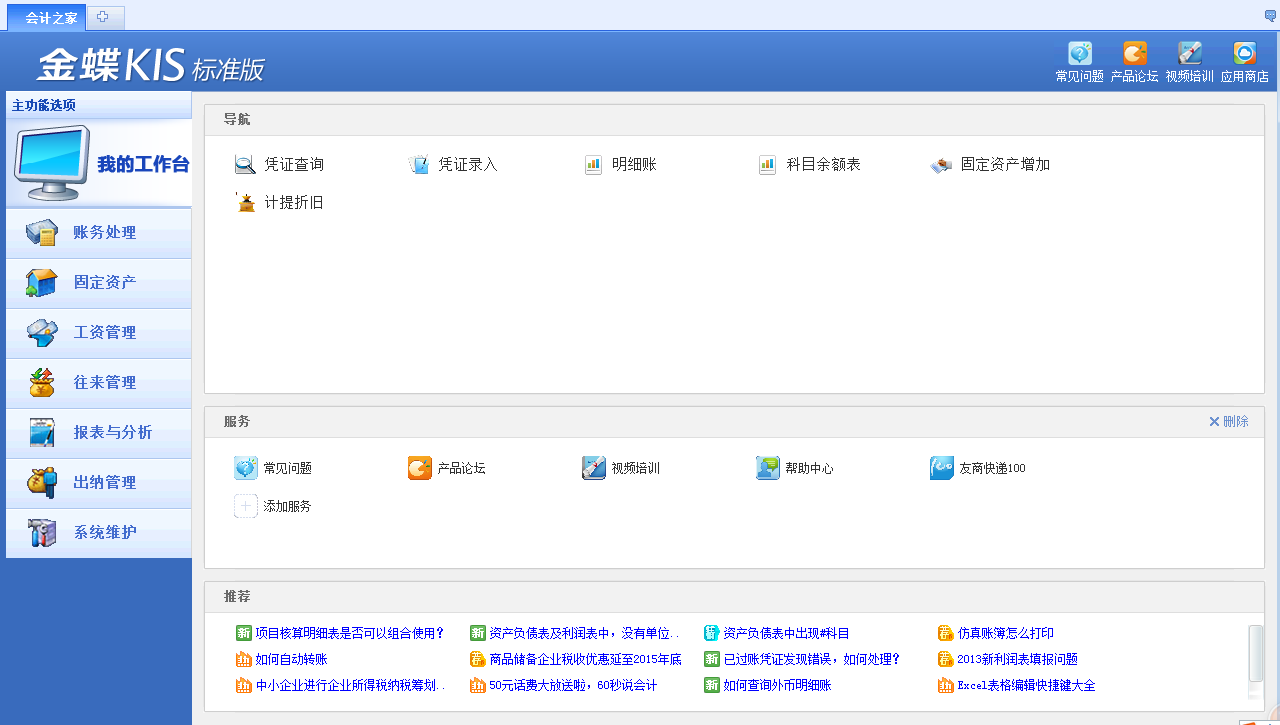Open link Excel表格编辑快捷键大全
Screen dimensions: 1280x725
1026,685
